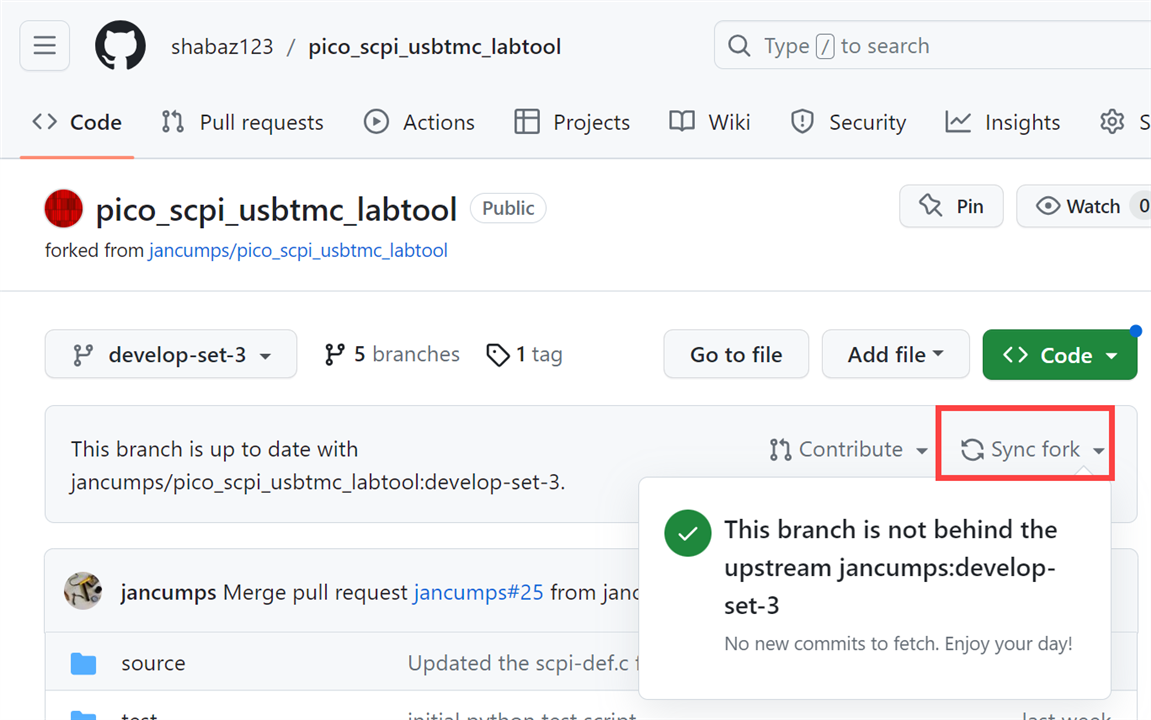Open the hamburger navigation menu
The height and width of the screenshot is (720, 1151).
[45, 46]
